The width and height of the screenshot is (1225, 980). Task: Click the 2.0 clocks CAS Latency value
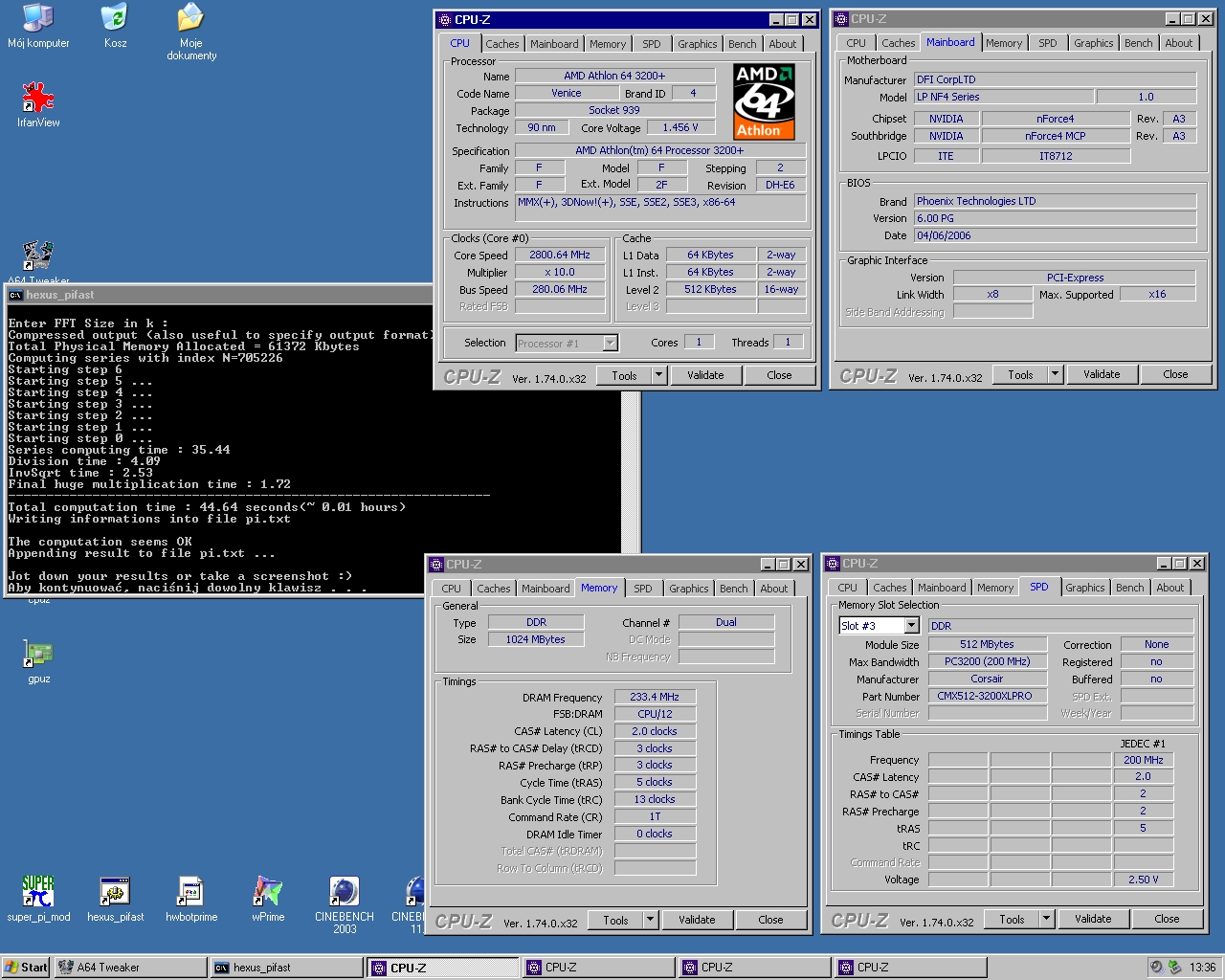pos(655,732)
